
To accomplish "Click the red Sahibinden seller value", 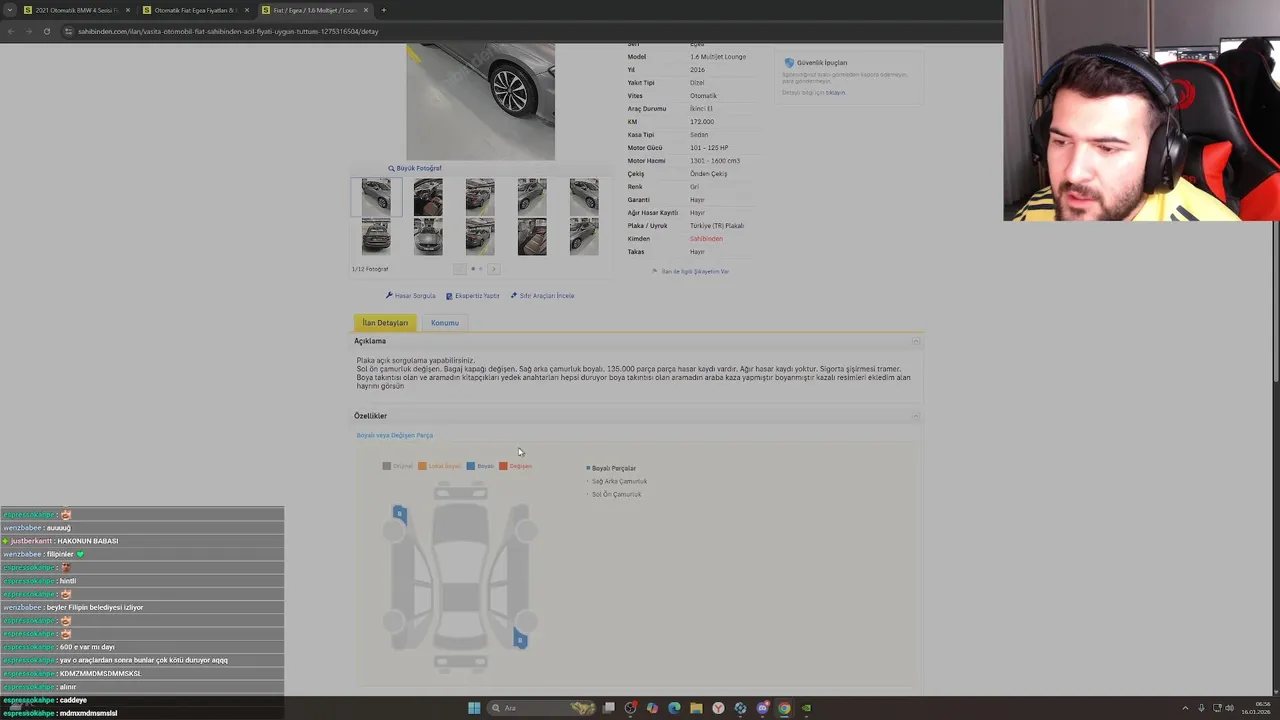I will tap(706, 239).
